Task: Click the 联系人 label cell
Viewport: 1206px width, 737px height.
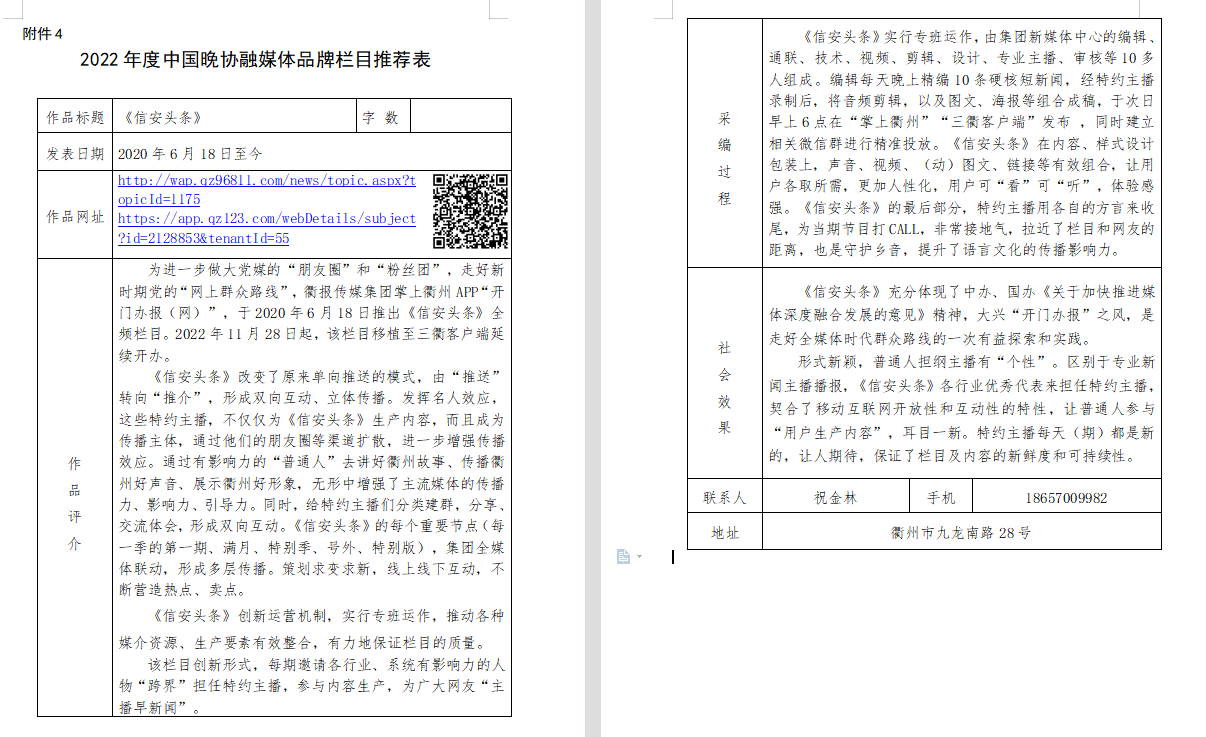Action: pyautogui.click(x=725, y=497)
